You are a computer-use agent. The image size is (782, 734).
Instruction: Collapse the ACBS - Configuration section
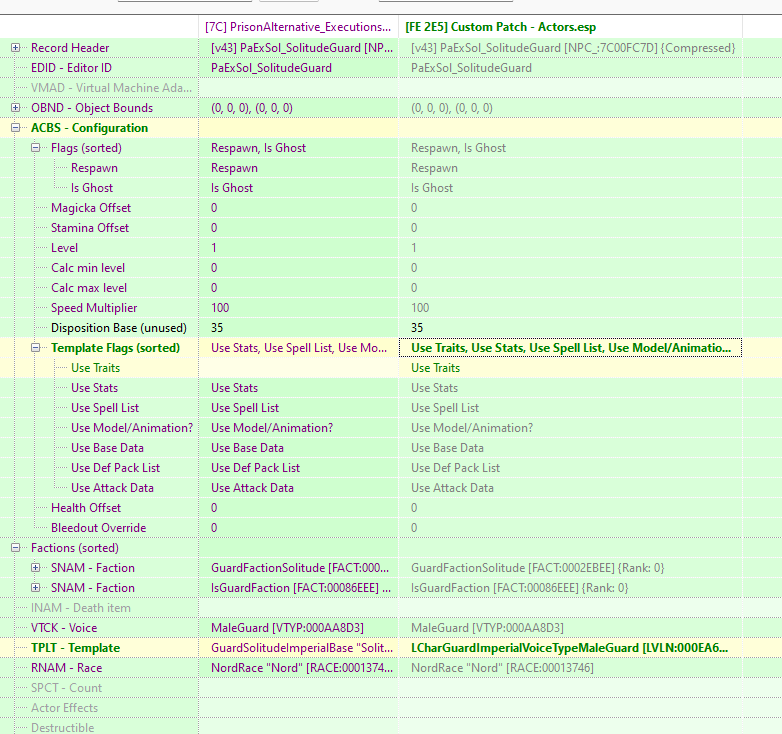pos(16,128)
